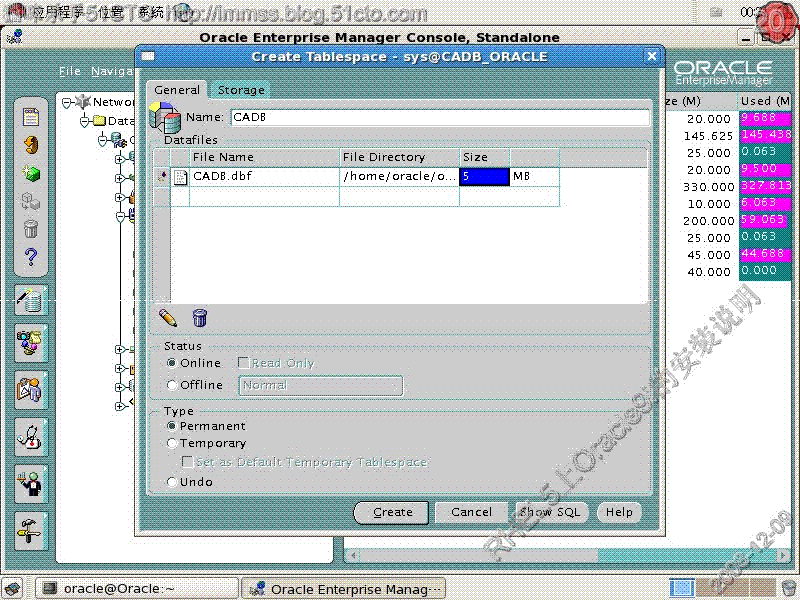The image size is (800, 600).
Task: Open the hammer tools icon in sidebar
Action: coord(31,531)
